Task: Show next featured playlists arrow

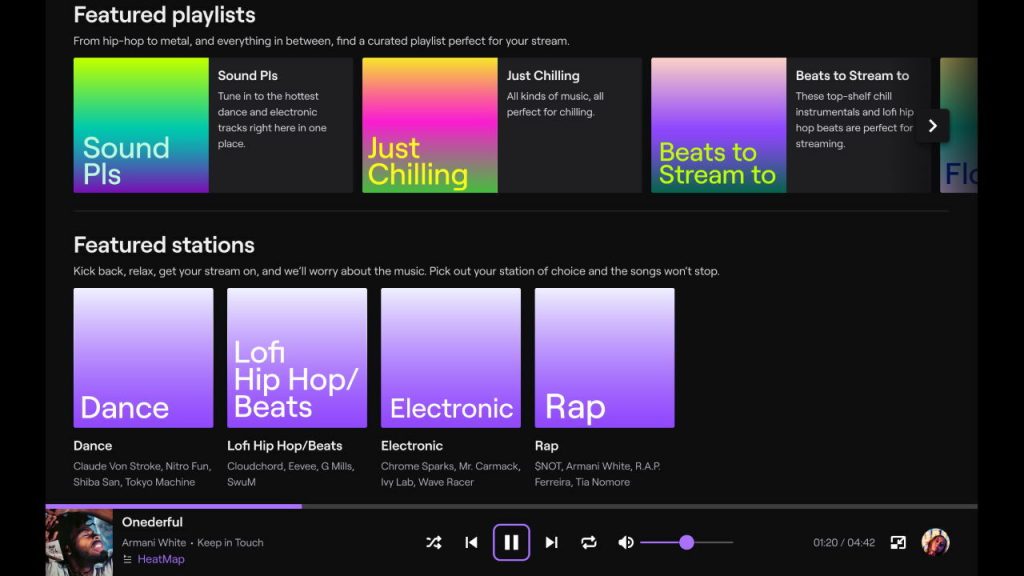Action: (933, 125)
